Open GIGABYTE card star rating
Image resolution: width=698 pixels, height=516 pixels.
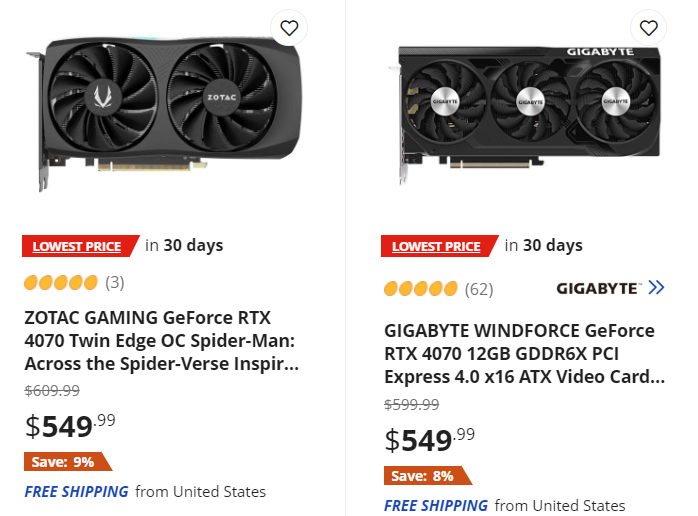click(x=421, y=289)
